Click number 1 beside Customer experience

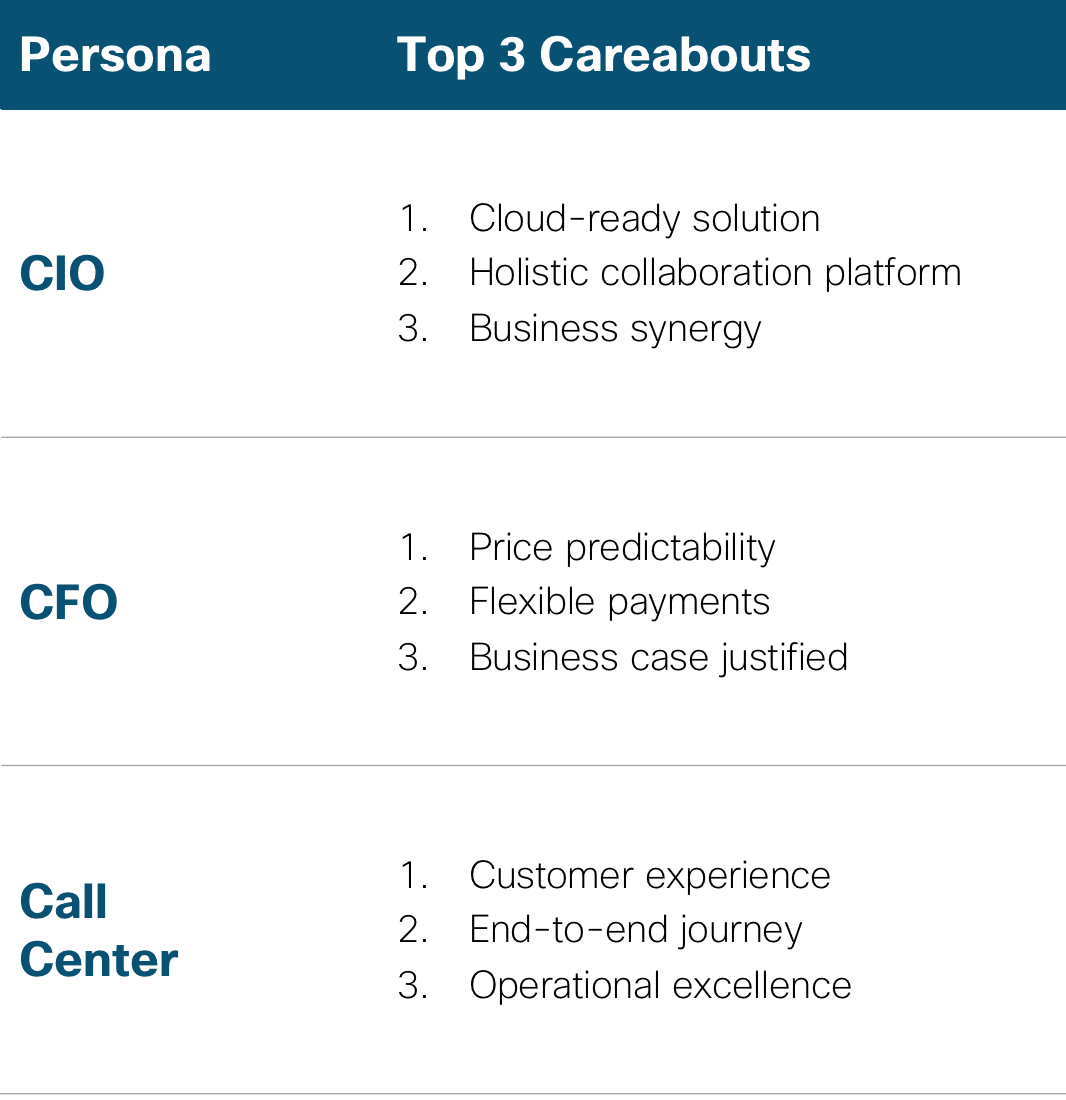click(x=414, y=876)
